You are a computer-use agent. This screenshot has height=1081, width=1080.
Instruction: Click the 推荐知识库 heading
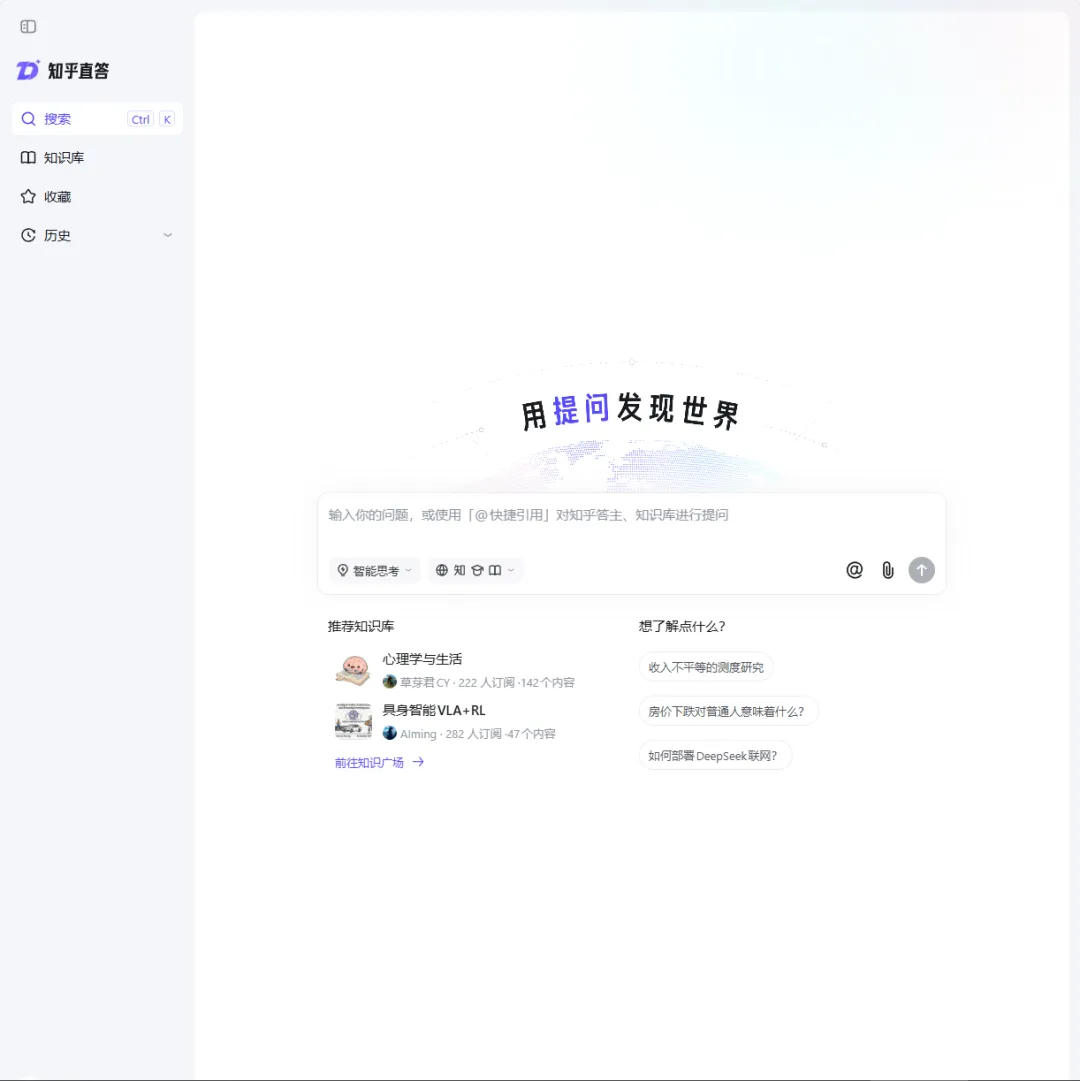[x=360, y=626]
